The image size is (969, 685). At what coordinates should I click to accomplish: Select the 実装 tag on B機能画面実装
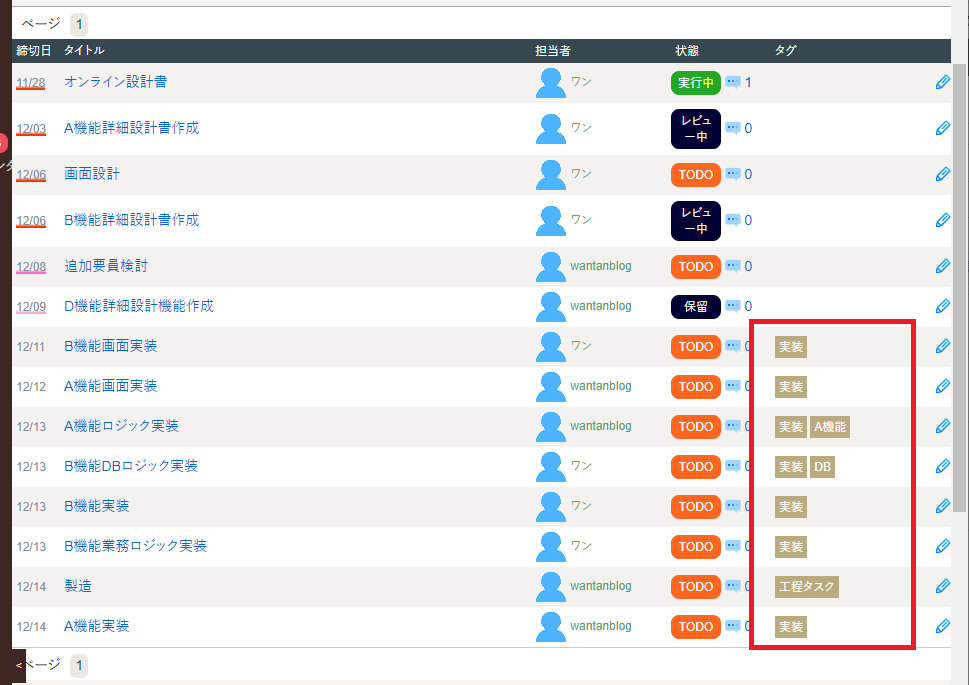(x=790, y=347)
